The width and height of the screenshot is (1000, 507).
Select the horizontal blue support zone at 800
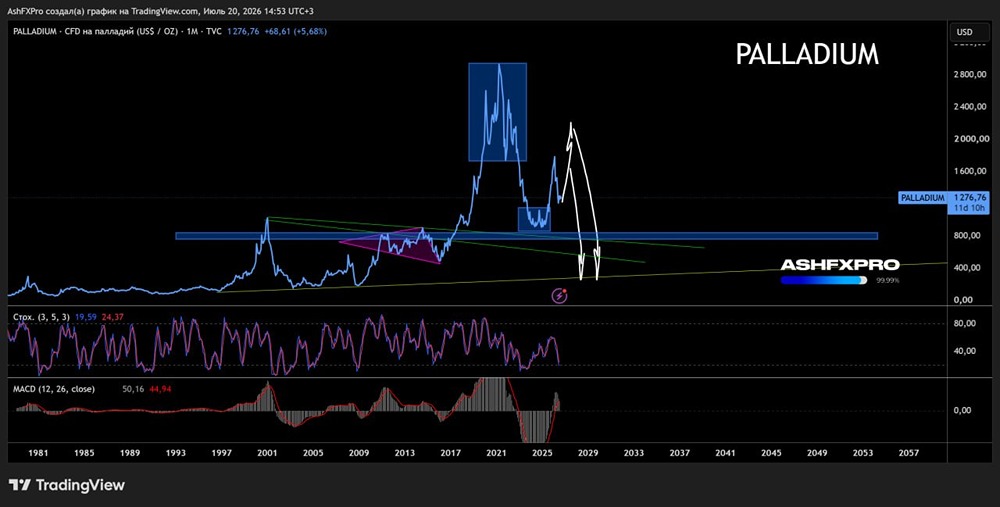(526, 236)
